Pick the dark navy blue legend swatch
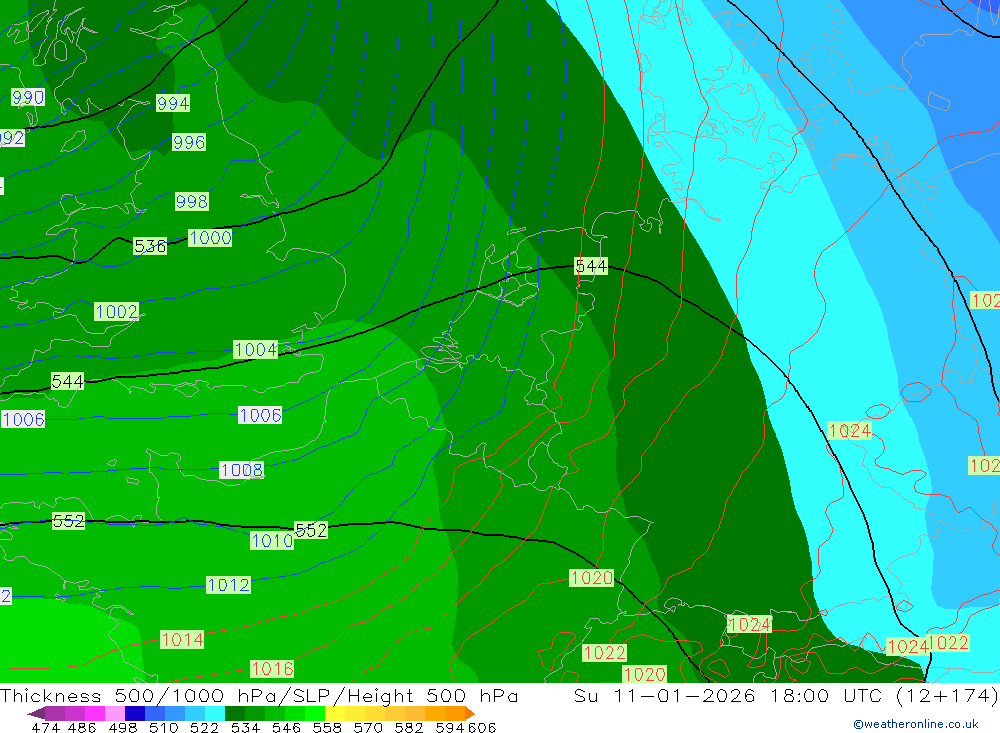 point(135,713)
